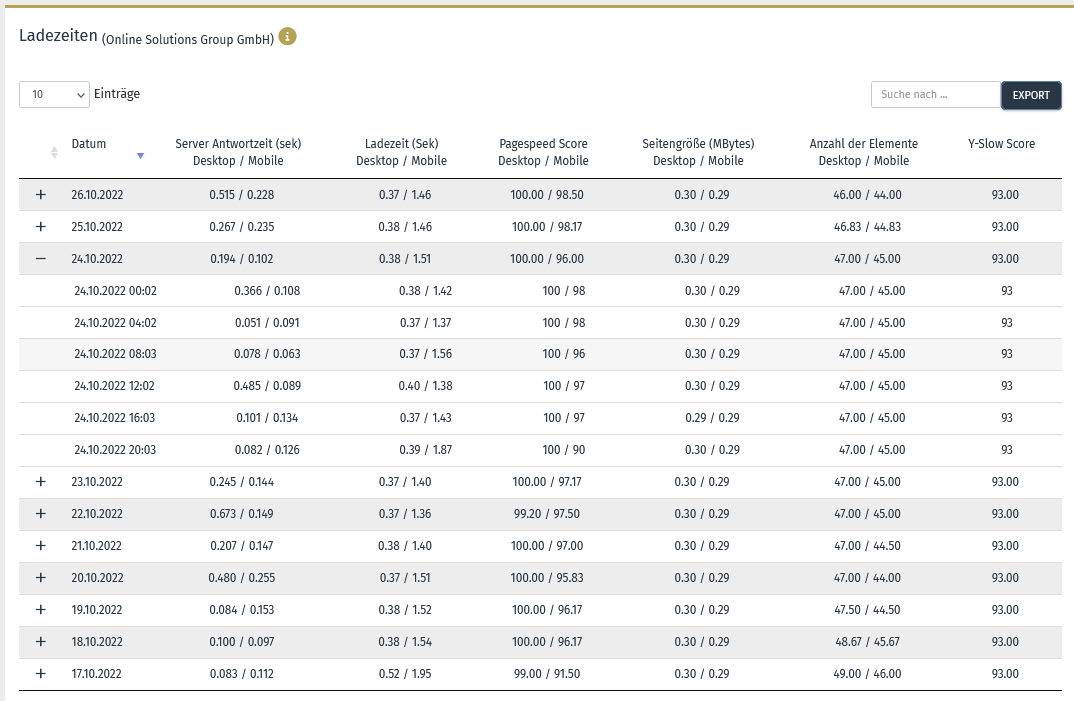Click the Ladezeit (Sek) column header
The image size is (1074, 701).
[x=401, y=152]
